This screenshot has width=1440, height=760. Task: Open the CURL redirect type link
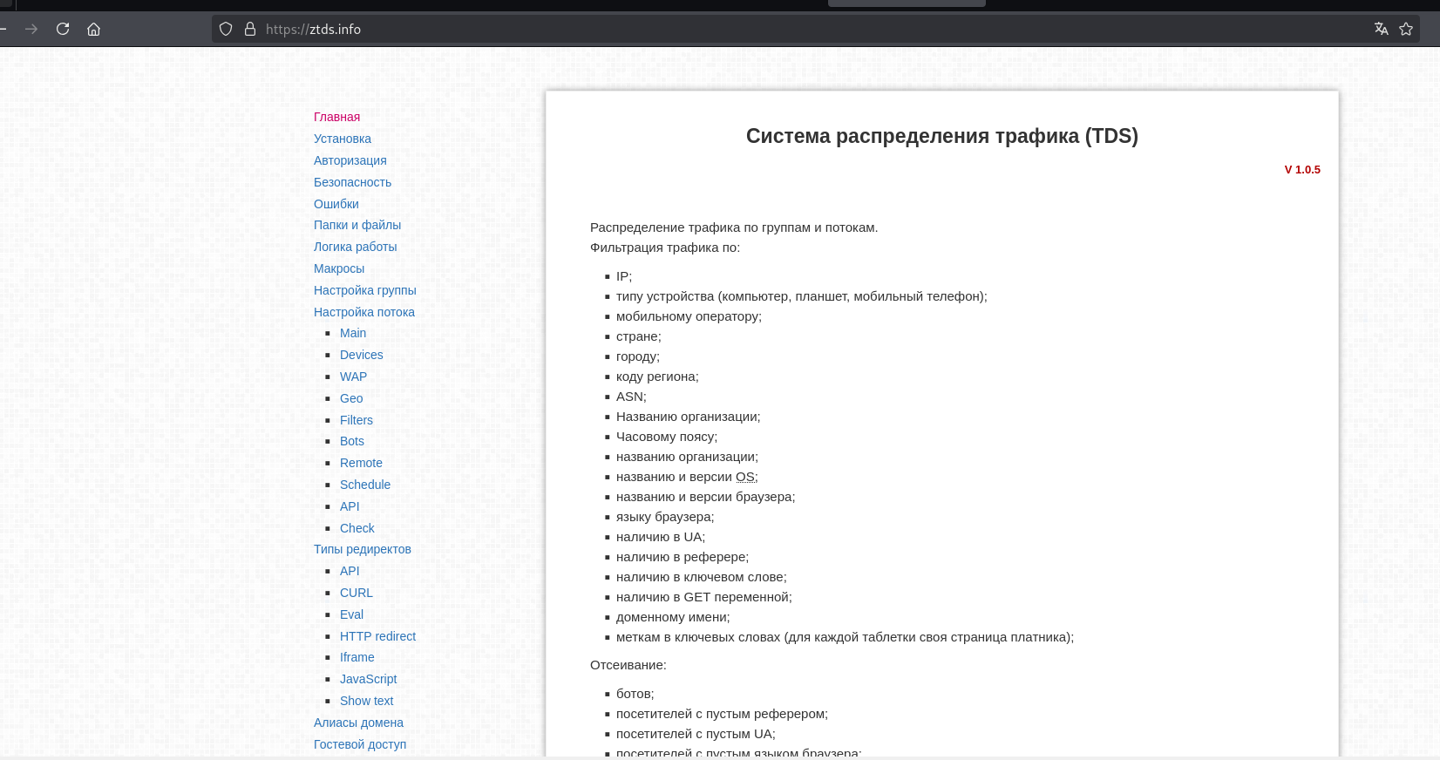tap(356, 593)
